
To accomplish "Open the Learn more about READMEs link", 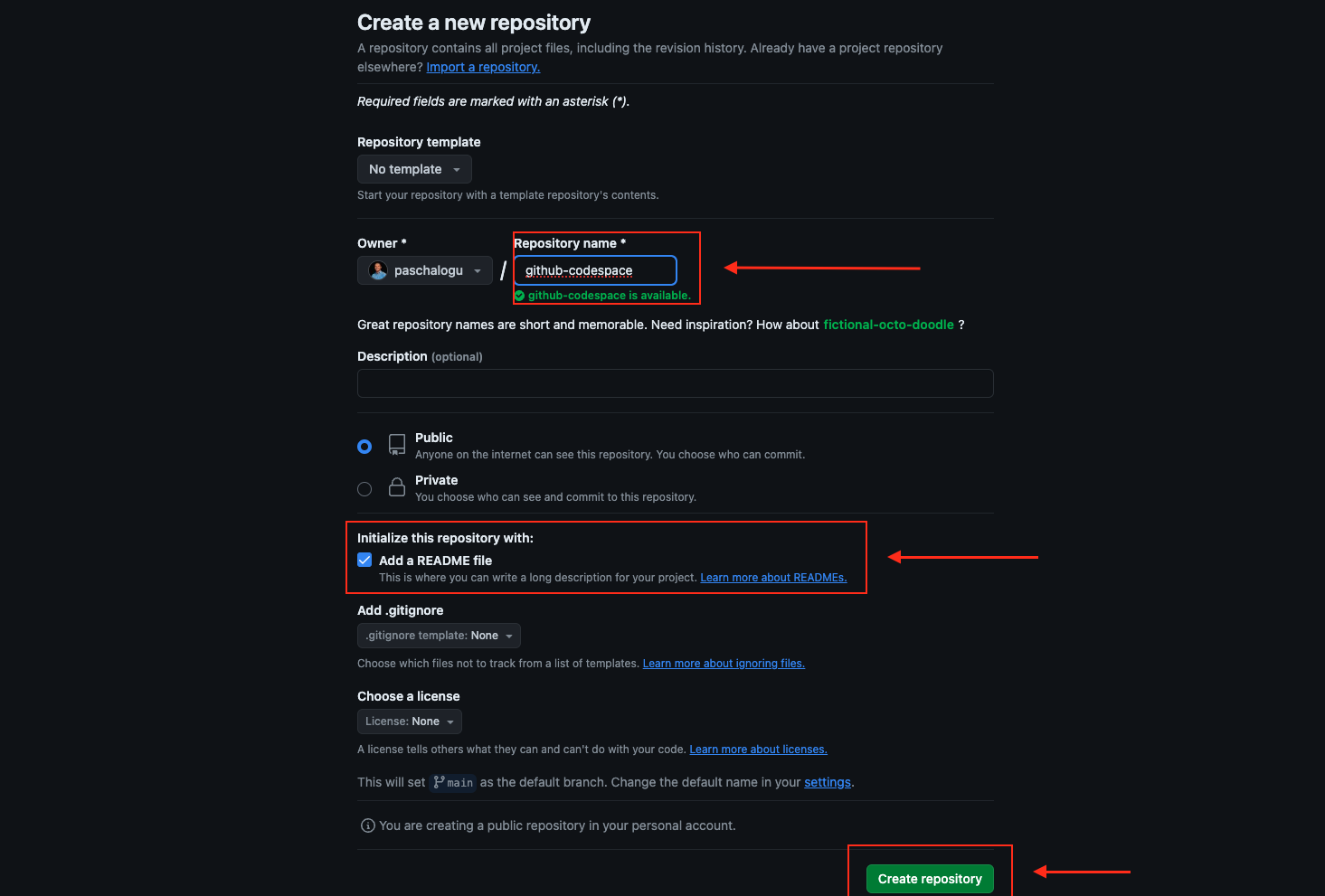I will pyautogui.click(x=772, y=577).
